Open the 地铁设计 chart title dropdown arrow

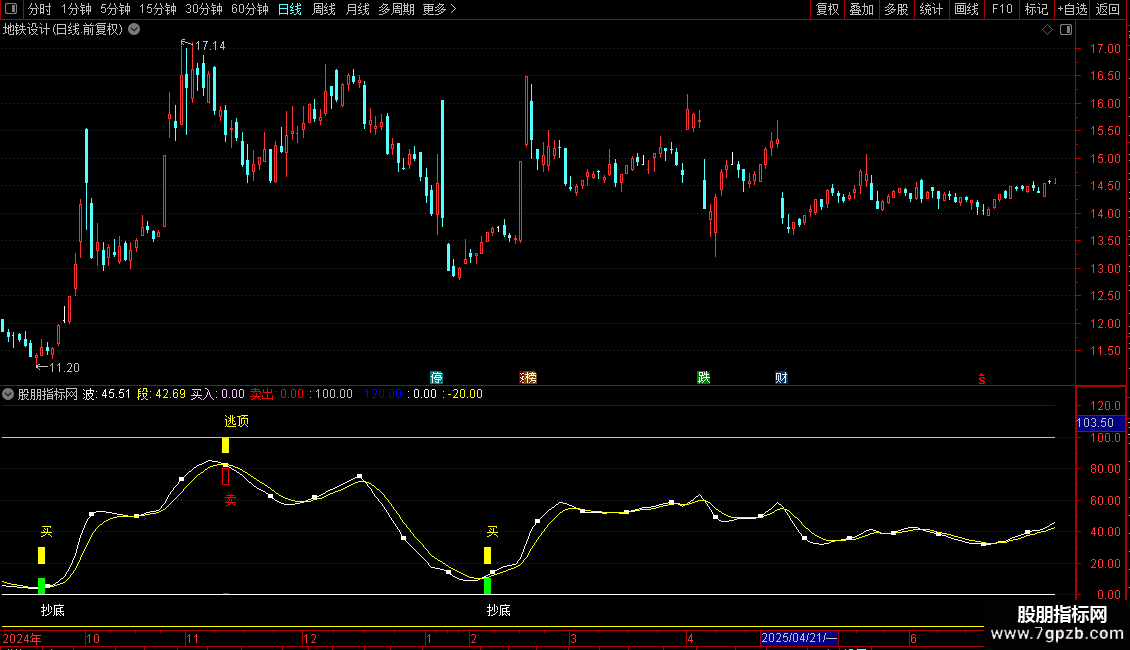pyautogui.click(x=134, y=30)
